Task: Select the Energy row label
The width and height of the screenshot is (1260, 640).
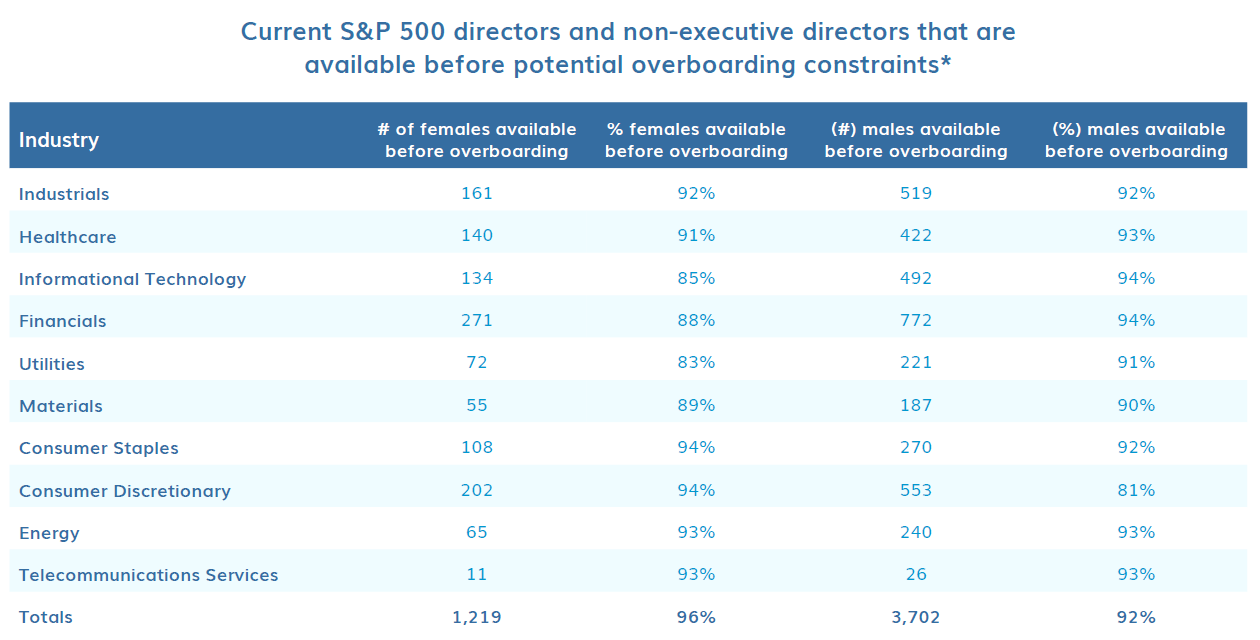Action: (x=49, y=533)
